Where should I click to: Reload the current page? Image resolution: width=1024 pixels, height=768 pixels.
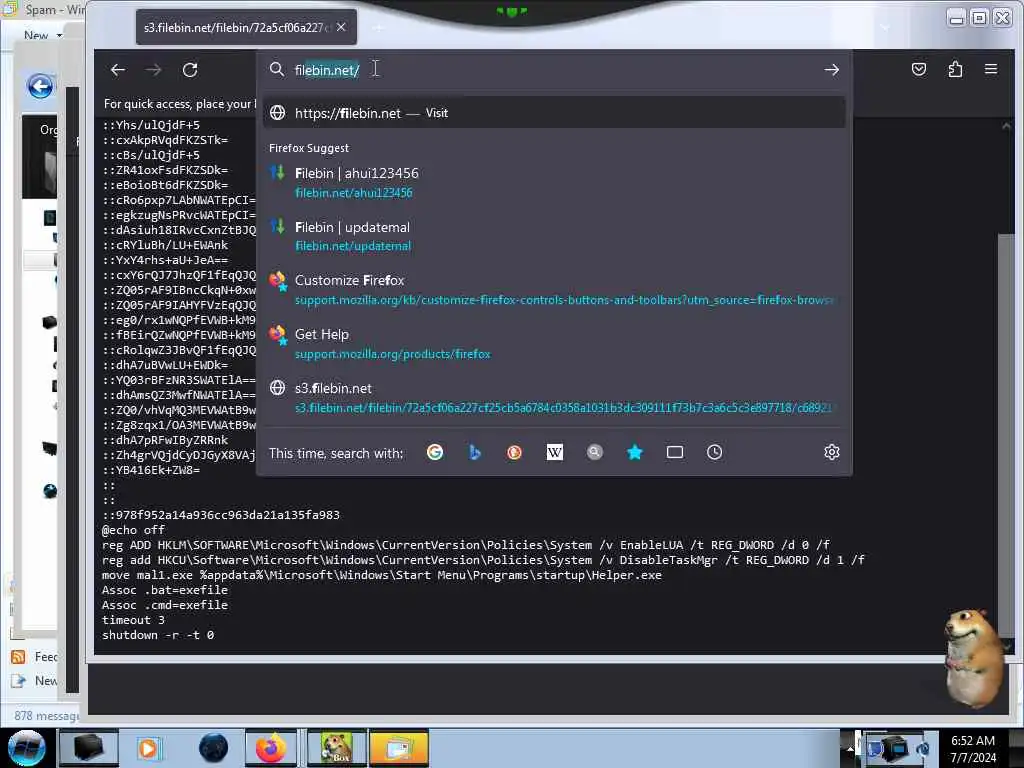click(x=190, y=70)
